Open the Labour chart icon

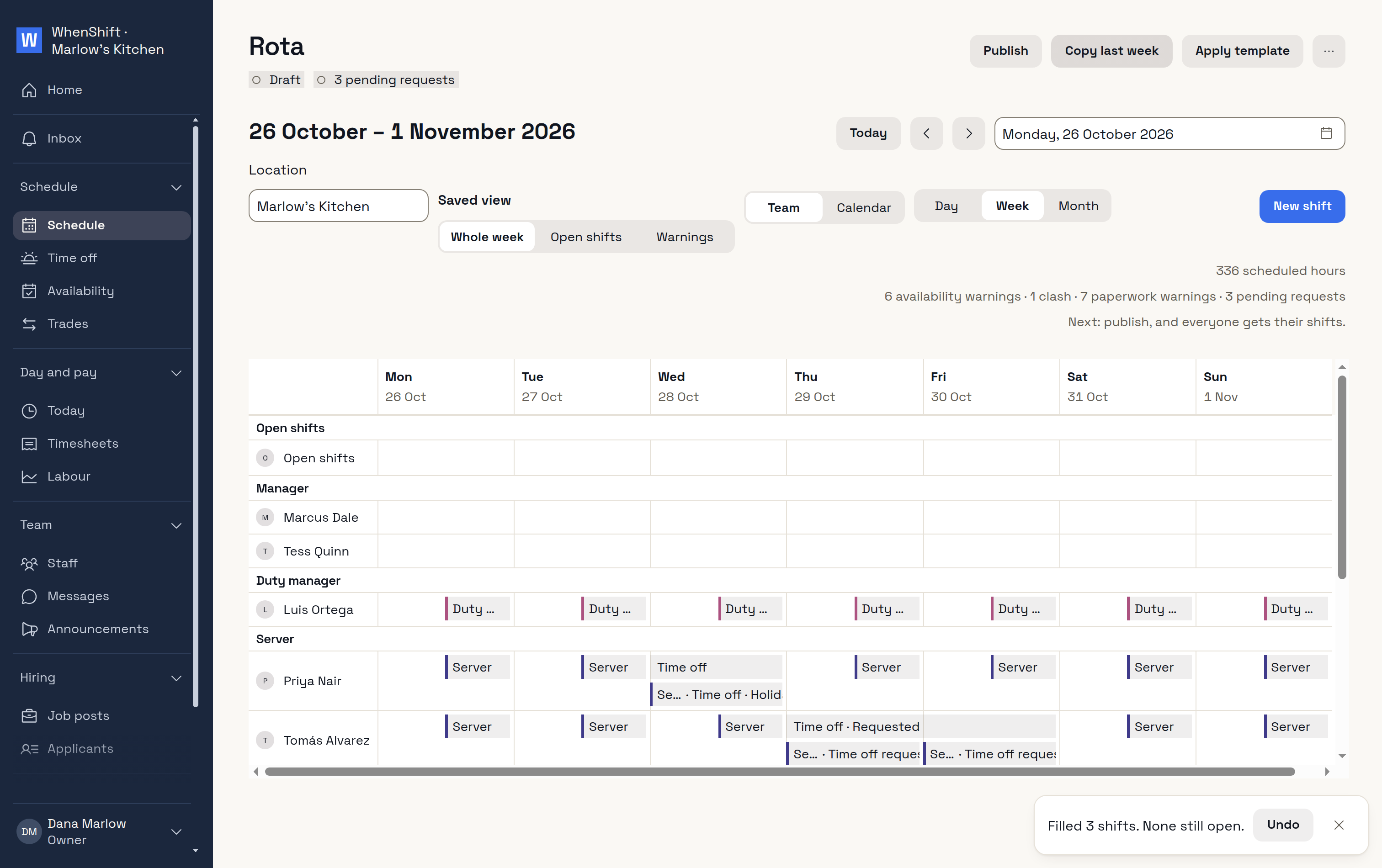[x=29, y=477]
